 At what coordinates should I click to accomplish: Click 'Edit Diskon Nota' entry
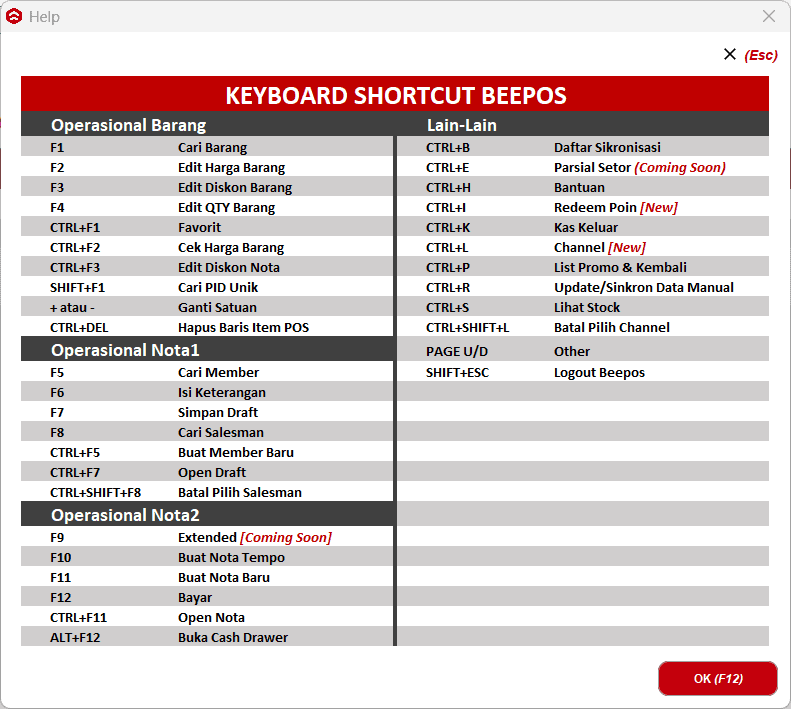click(x=229, y=267)
